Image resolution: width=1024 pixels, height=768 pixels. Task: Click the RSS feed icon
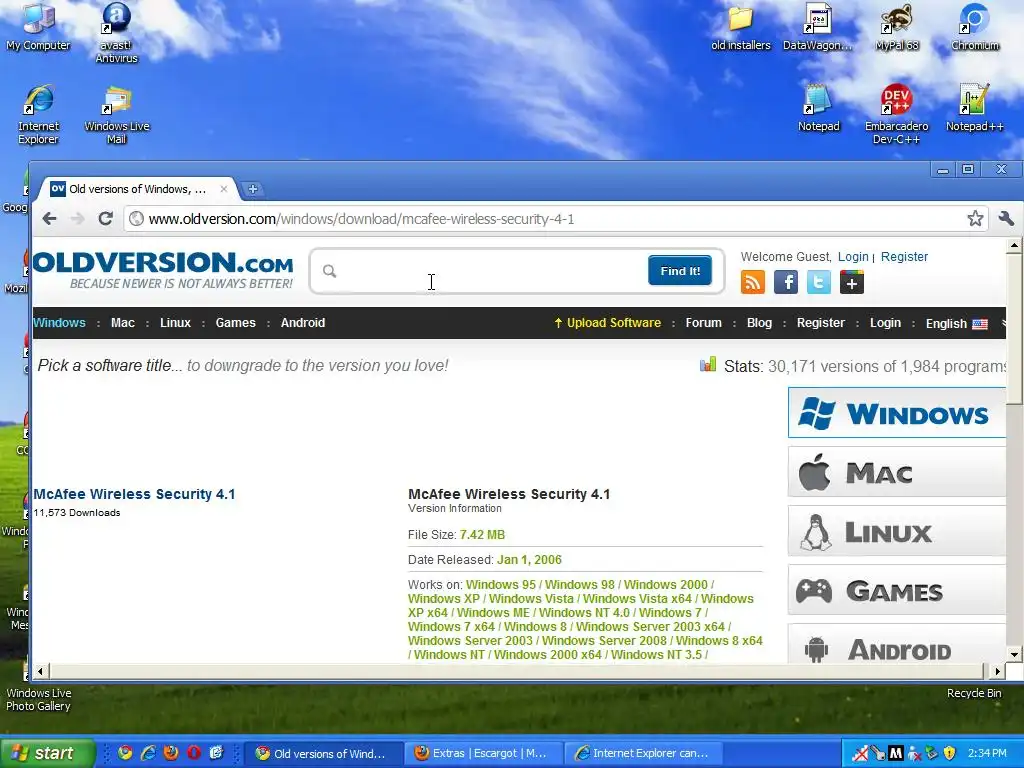[753, 282]
